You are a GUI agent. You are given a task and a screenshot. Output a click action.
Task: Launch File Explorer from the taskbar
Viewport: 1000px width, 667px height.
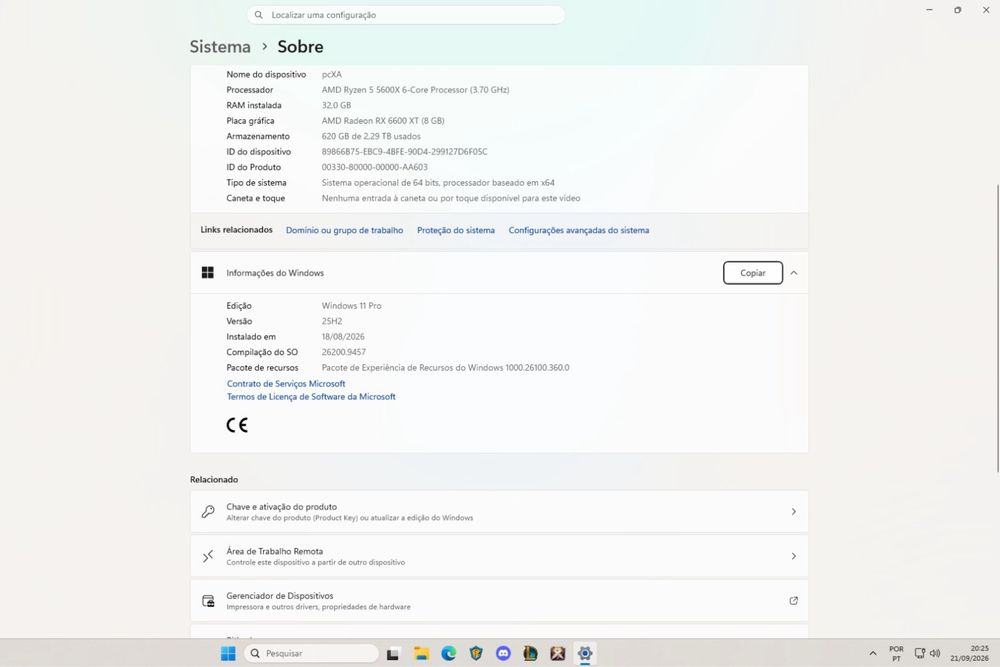tap(421, 653)
